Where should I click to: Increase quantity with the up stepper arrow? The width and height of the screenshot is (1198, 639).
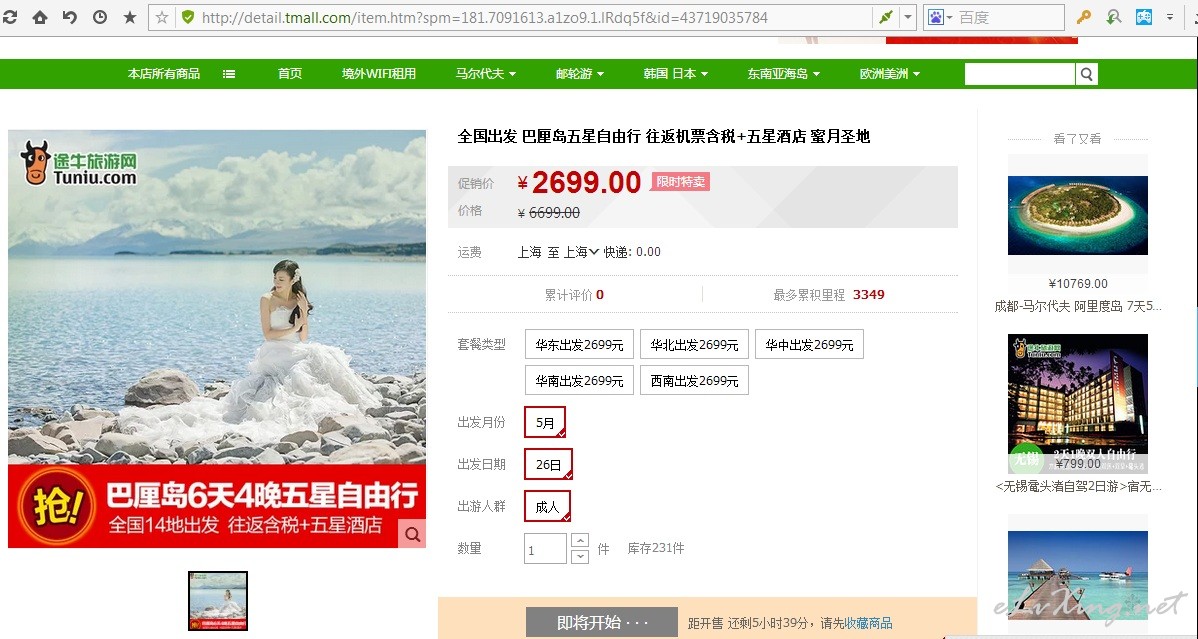tap(580, 540)
